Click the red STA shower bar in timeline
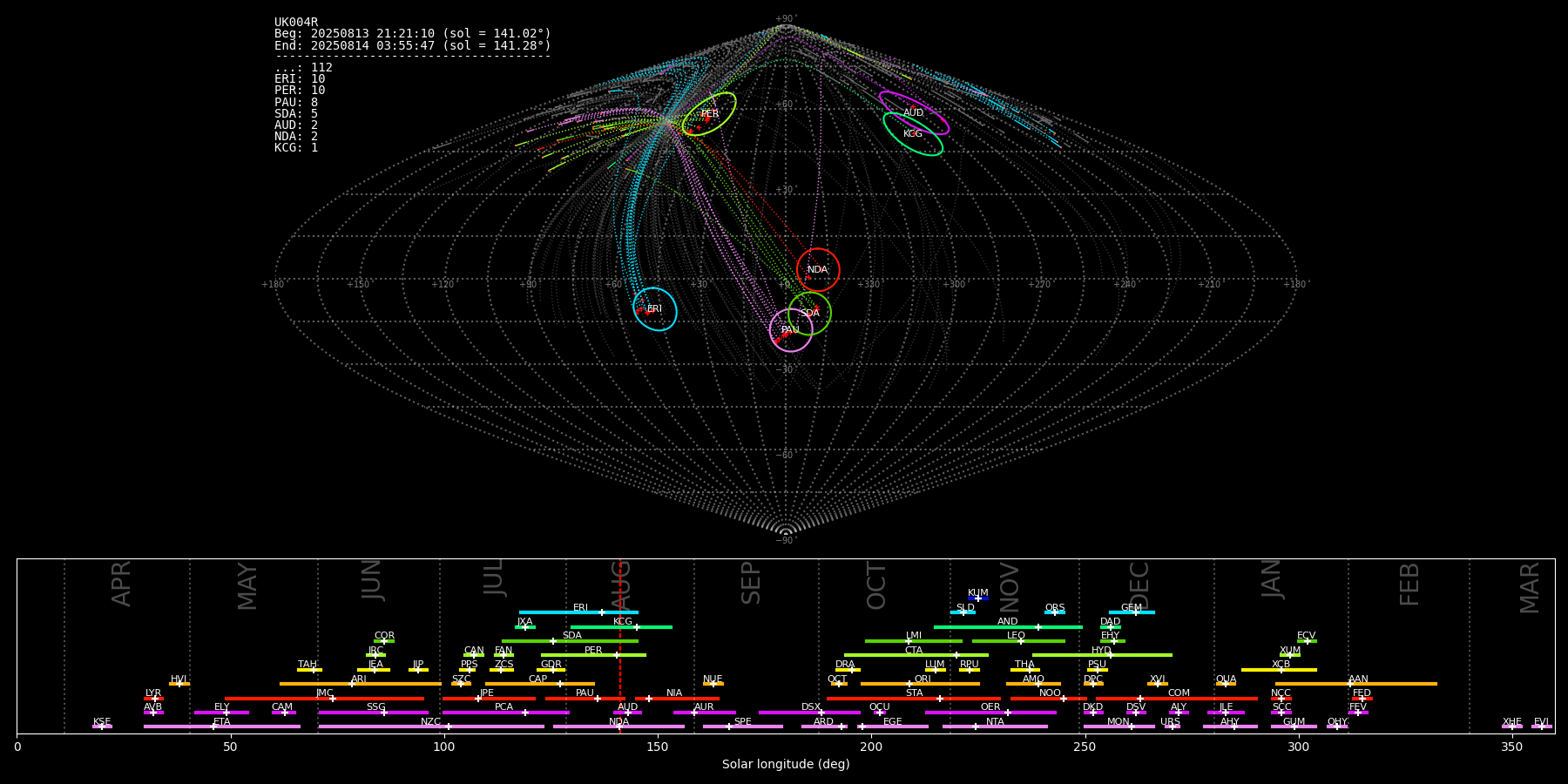 click(x=914, y=699)
